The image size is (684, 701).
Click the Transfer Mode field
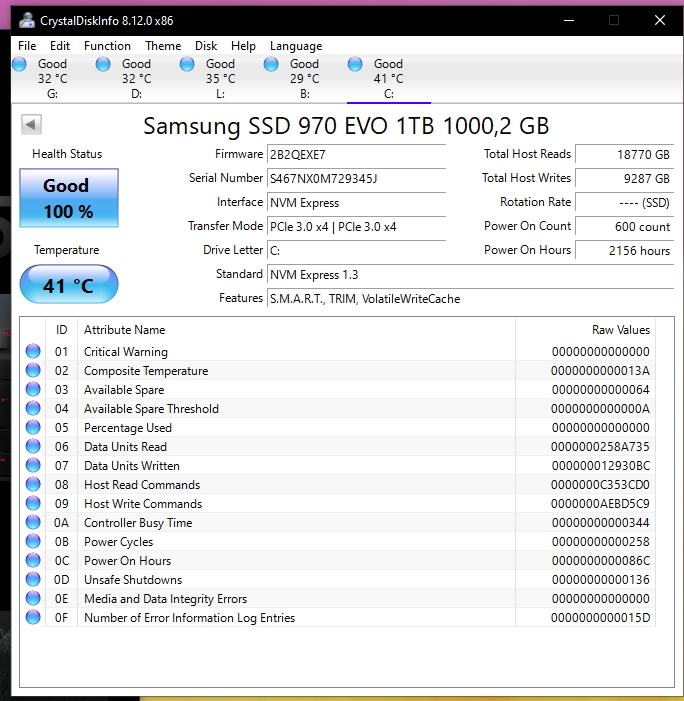356,227
